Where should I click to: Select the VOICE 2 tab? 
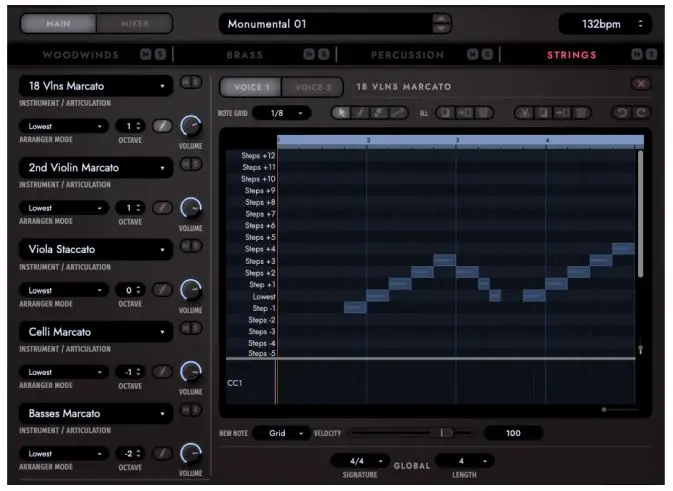coord(313,87)
